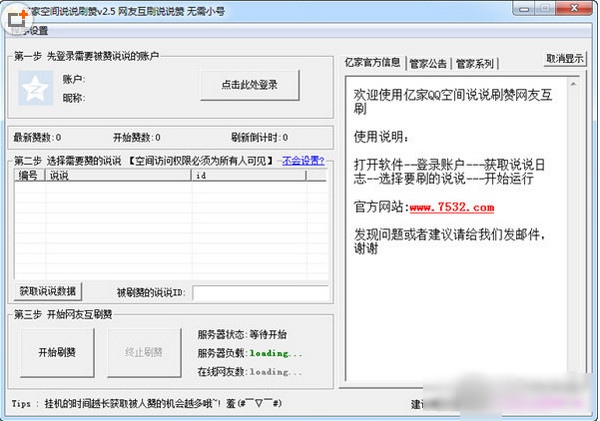
Task: Minimize the window
Action: (x=524, y=9)
